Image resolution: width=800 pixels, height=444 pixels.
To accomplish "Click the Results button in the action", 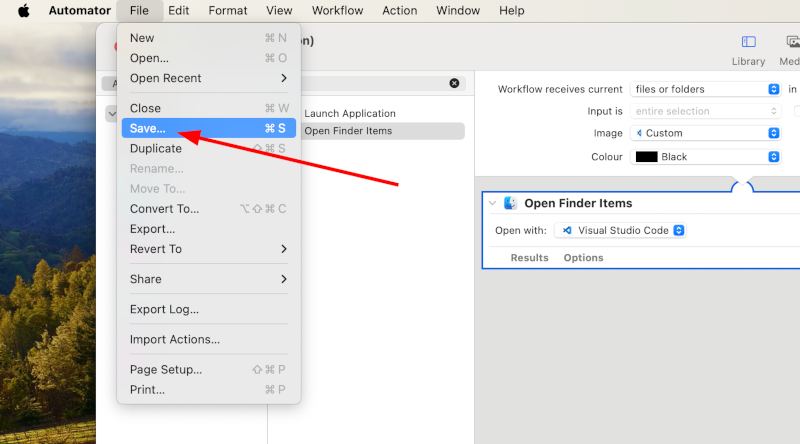I will click(x=529, y=258).
